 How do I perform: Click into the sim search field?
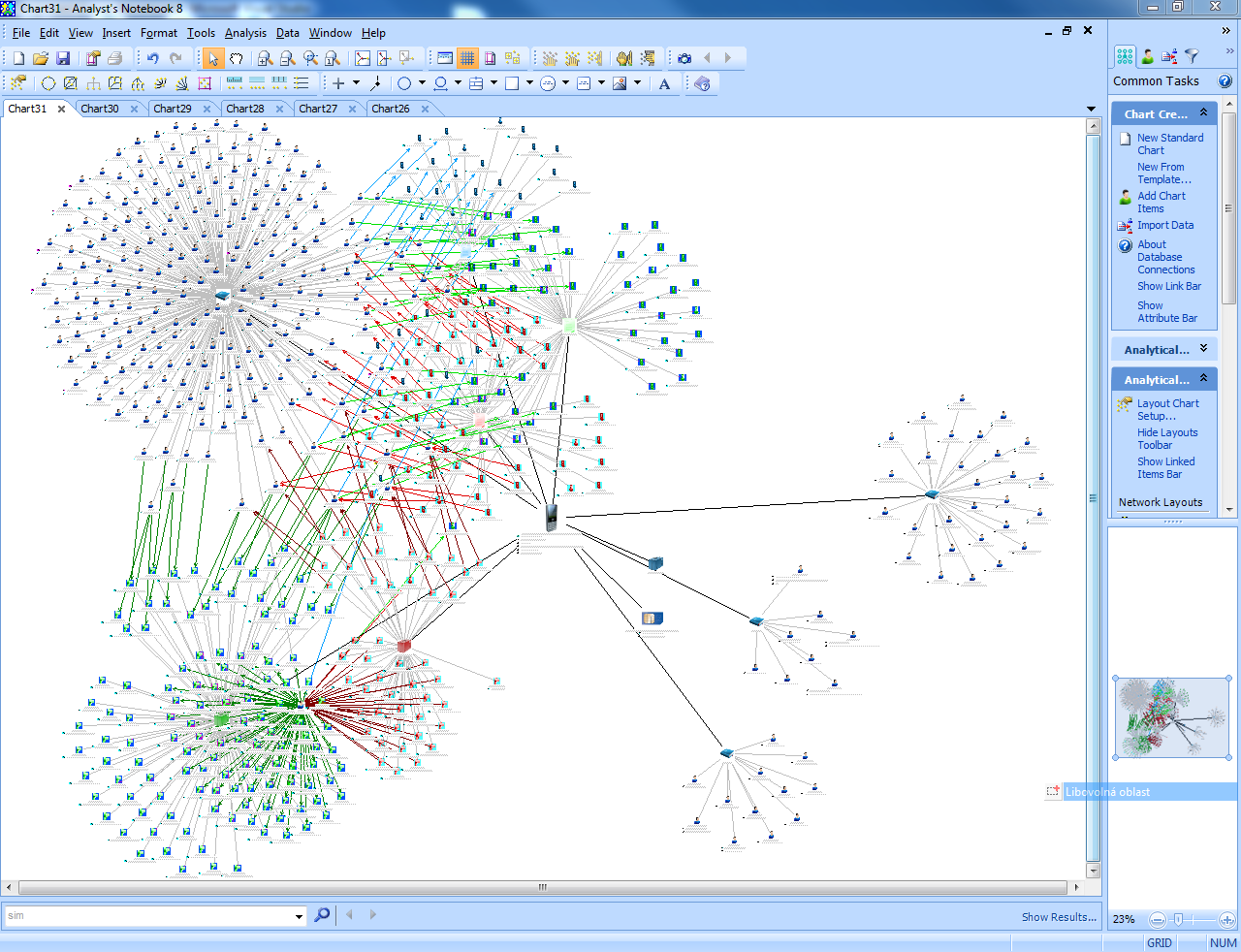(149, 915)
